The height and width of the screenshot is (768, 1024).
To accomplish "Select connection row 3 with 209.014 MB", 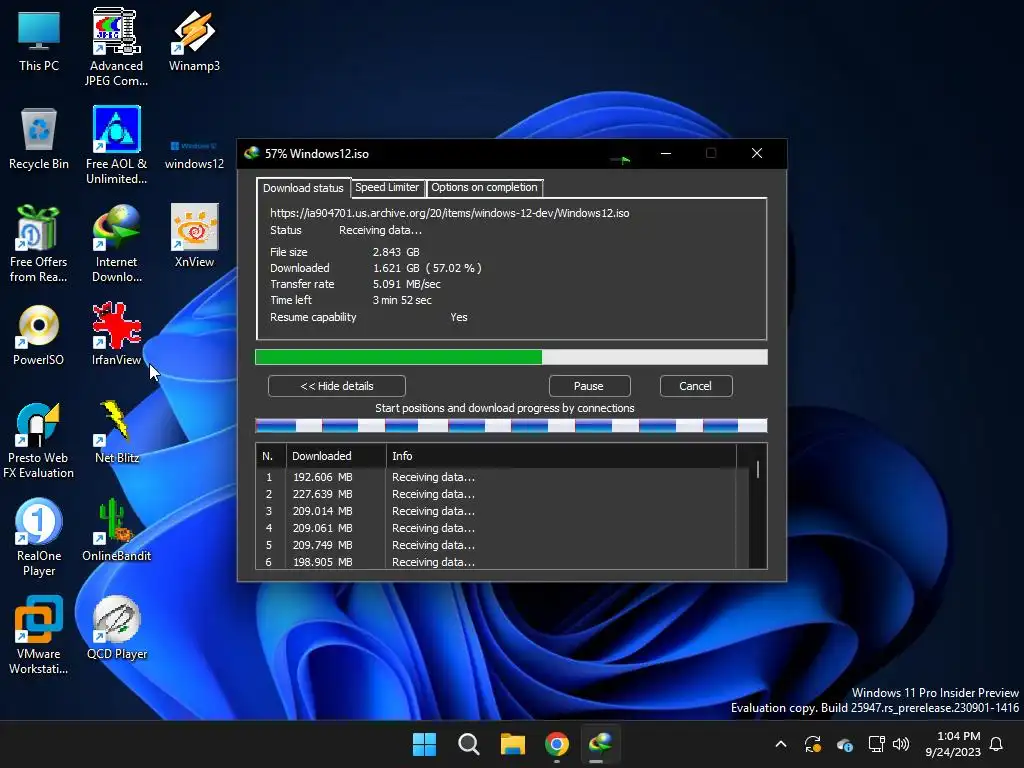I will pos(496,511).
